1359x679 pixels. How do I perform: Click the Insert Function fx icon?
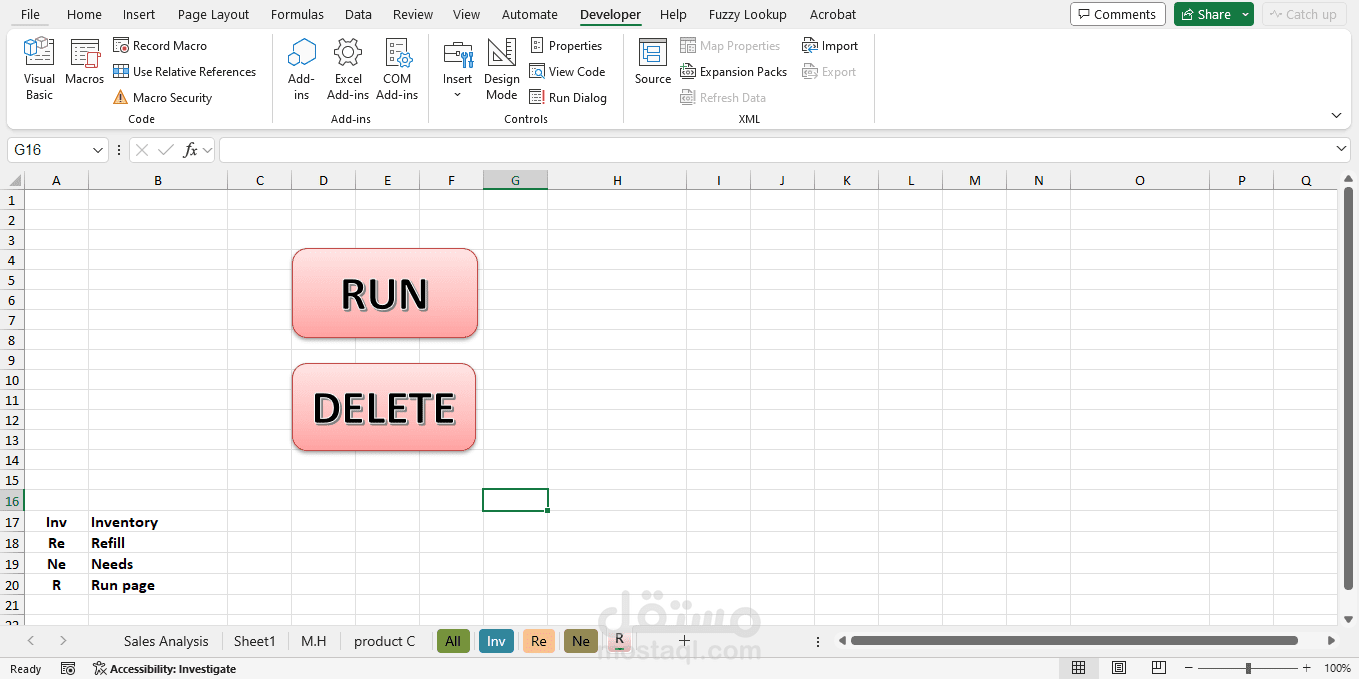pos(190,150)
